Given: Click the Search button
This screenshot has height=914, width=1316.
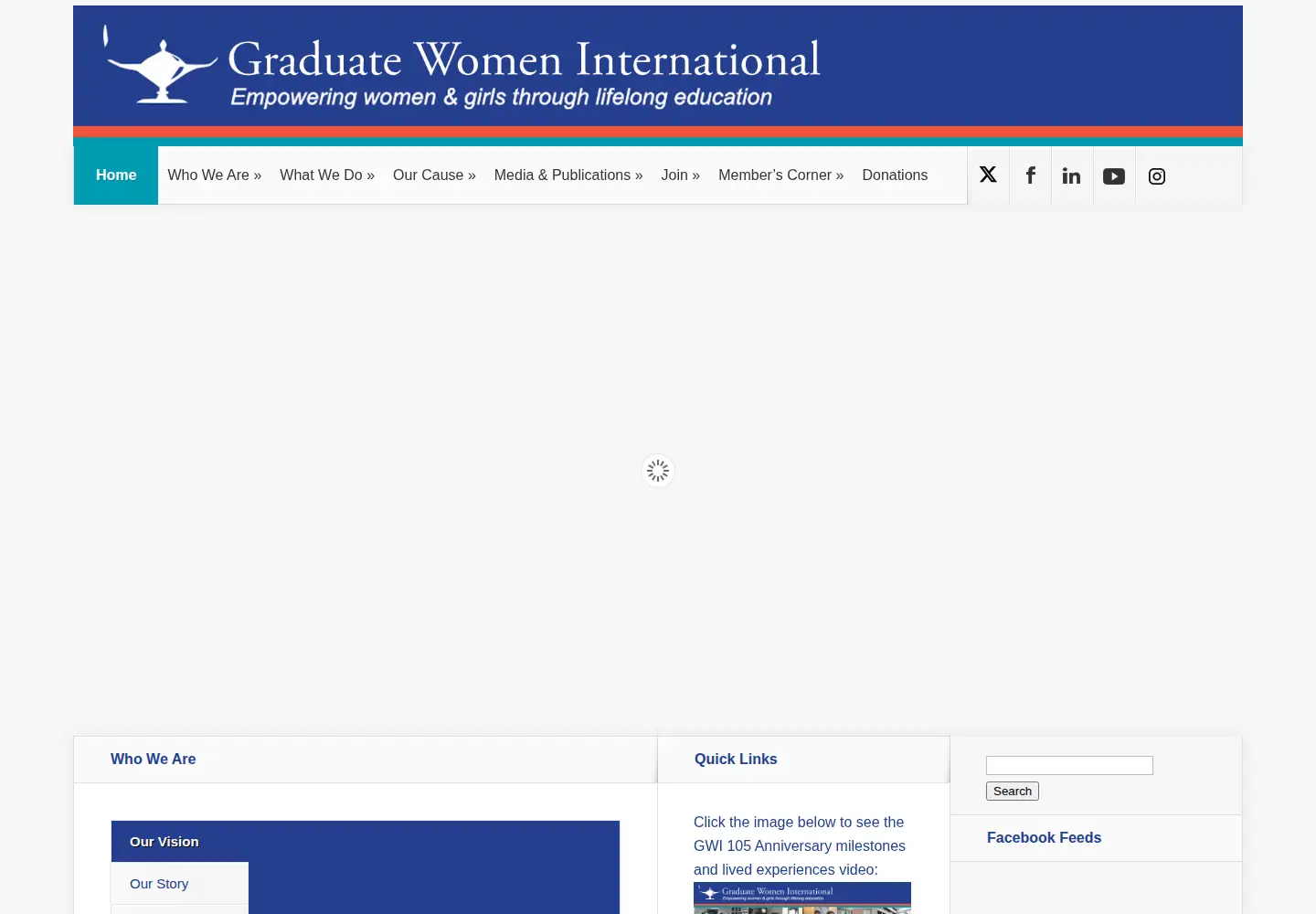Looking at the screenshot, I should click(x=1013, y=792).
